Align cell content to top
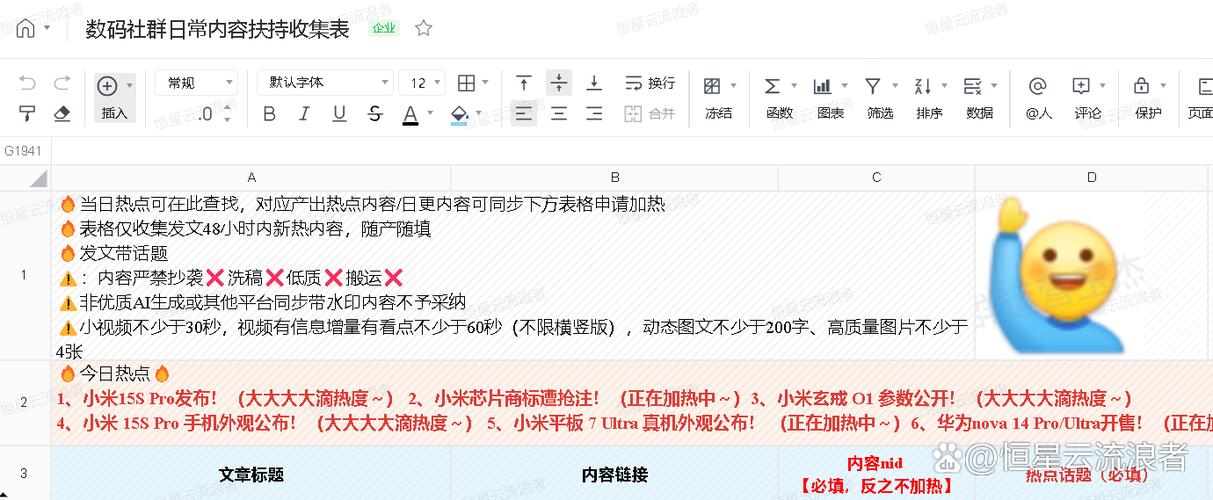Viewport: 1213px width, 500px height. pos(523,83)
